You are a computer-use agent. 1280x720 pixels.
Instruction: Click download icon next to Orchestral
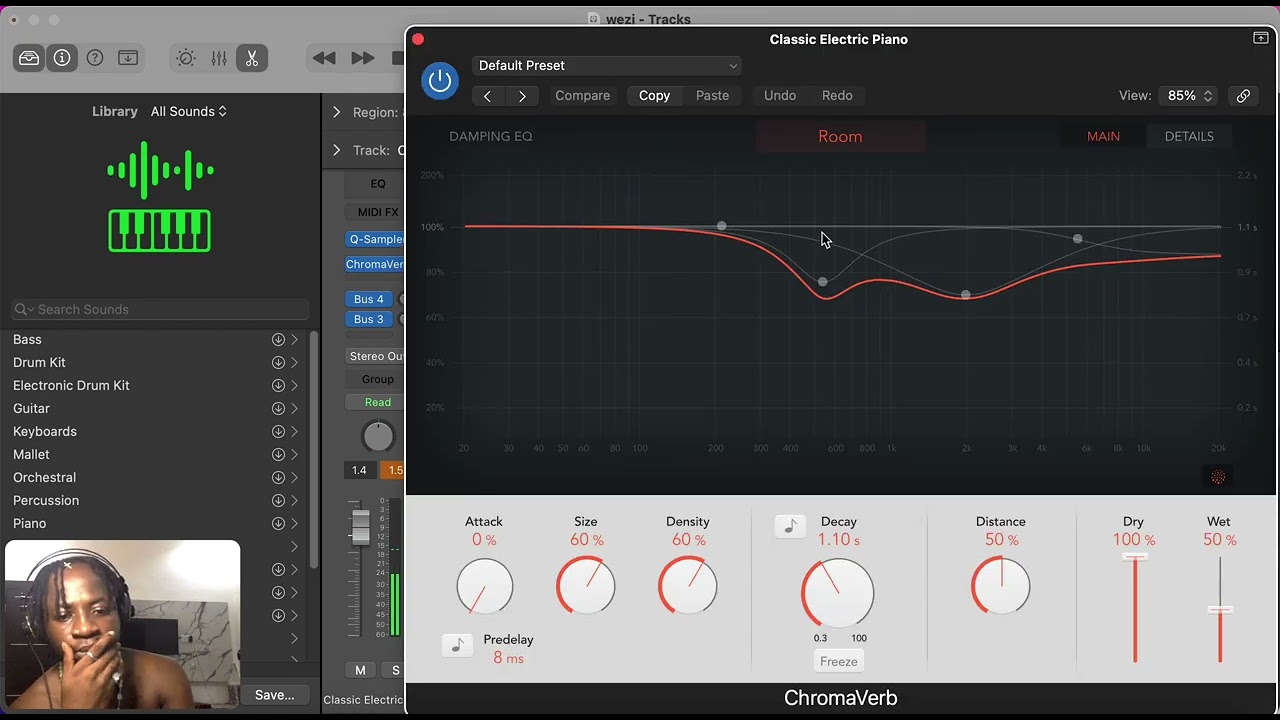(x=278, y=478)
